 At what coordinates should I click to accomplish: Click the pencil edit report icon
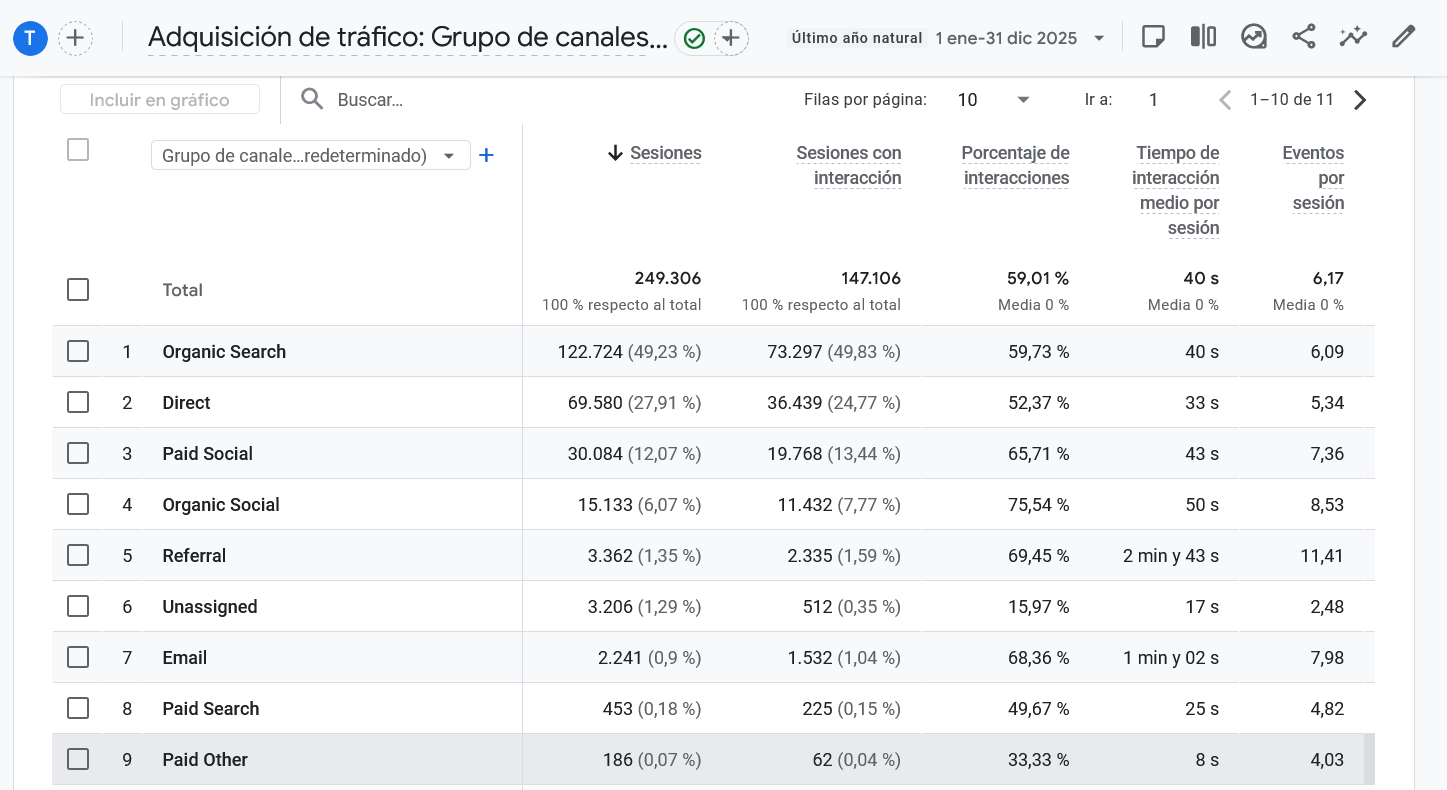tap(1403, 38)
